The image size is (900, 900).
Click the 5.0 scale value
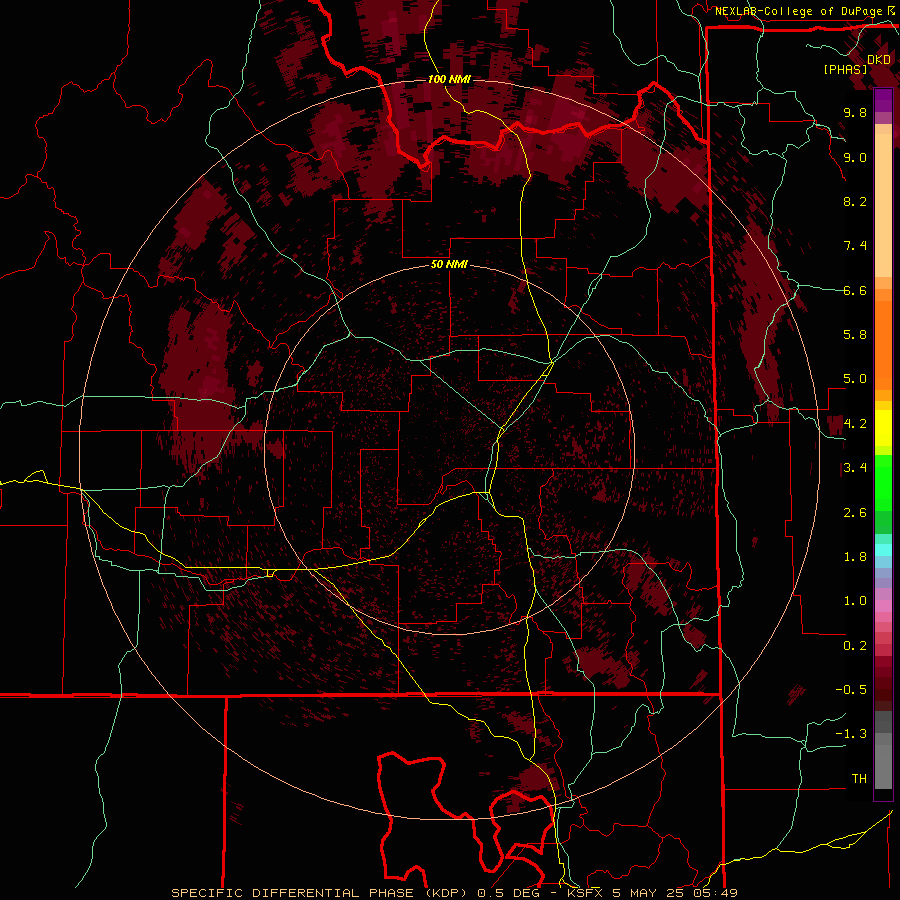pos(855,379)
